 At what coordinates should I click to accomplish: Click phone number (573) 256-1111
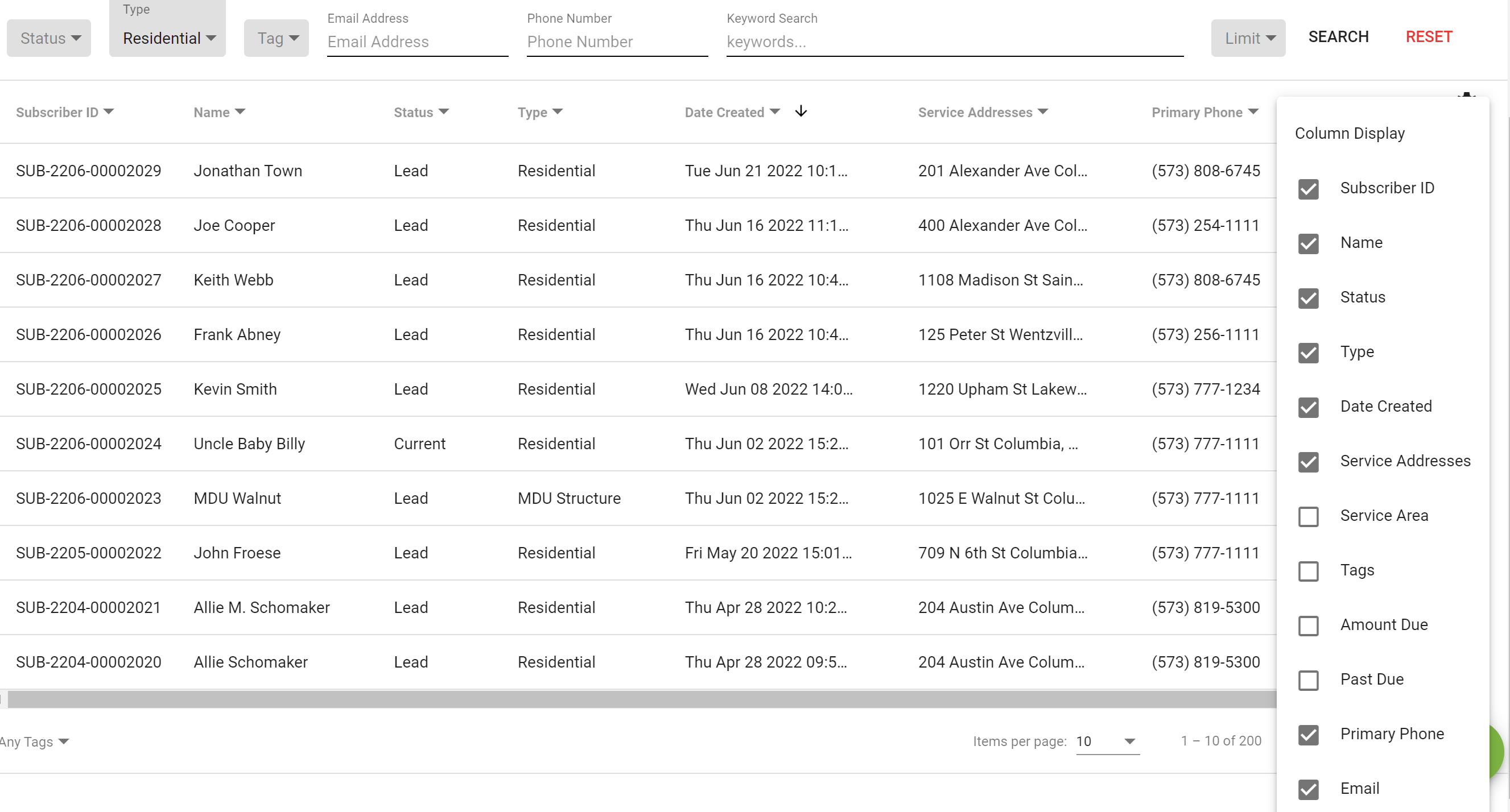(1205, 334)
